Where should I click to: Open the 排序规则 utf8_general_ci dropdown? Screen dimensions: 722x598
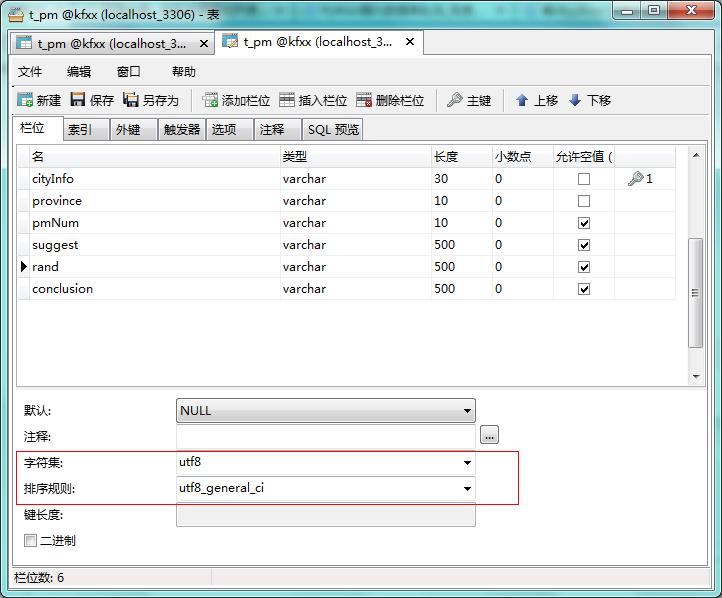[467, 488]
